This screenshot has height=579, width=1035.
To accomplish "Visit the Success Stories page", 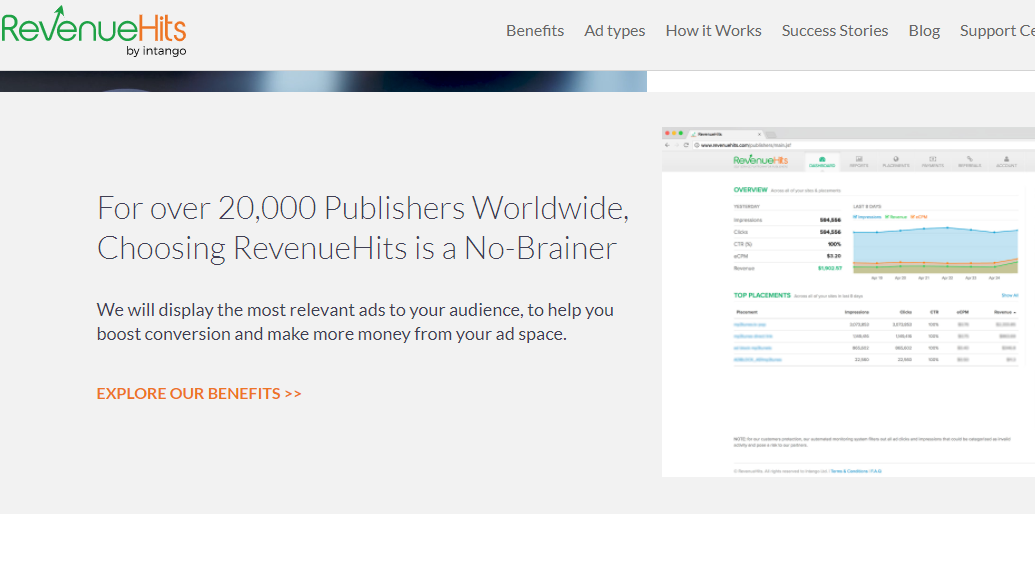I will [834, 31].
